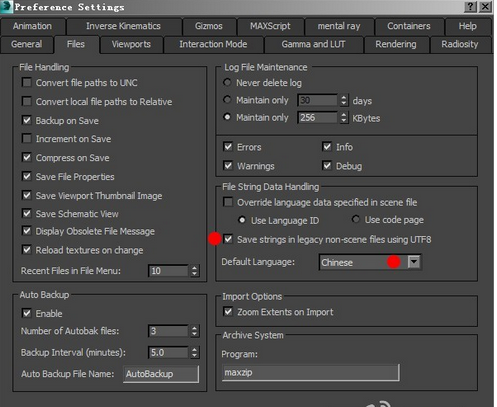Viewport: 497px width, 407px height.
Task: Click the Autobak files spinner arrows
Action: pos(195,331)
